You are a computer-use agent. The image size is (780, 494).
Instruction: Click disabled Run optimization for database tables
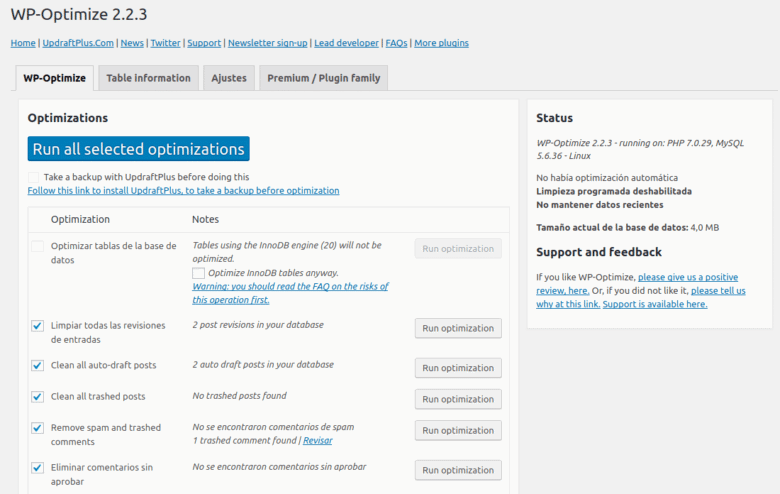[458, 249]
